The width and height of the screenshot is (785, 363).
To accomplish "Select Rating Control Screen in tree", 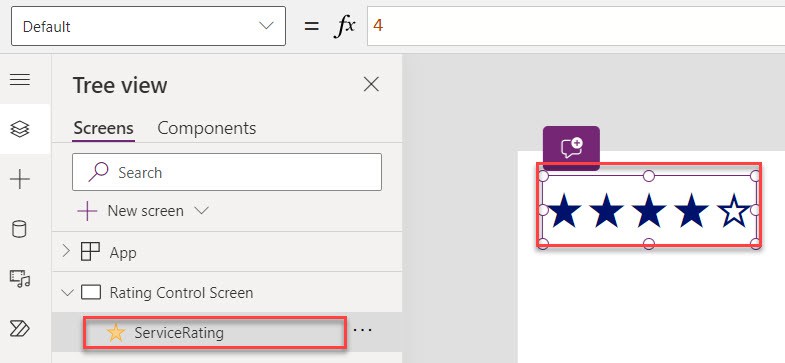I will click(181, 292).
